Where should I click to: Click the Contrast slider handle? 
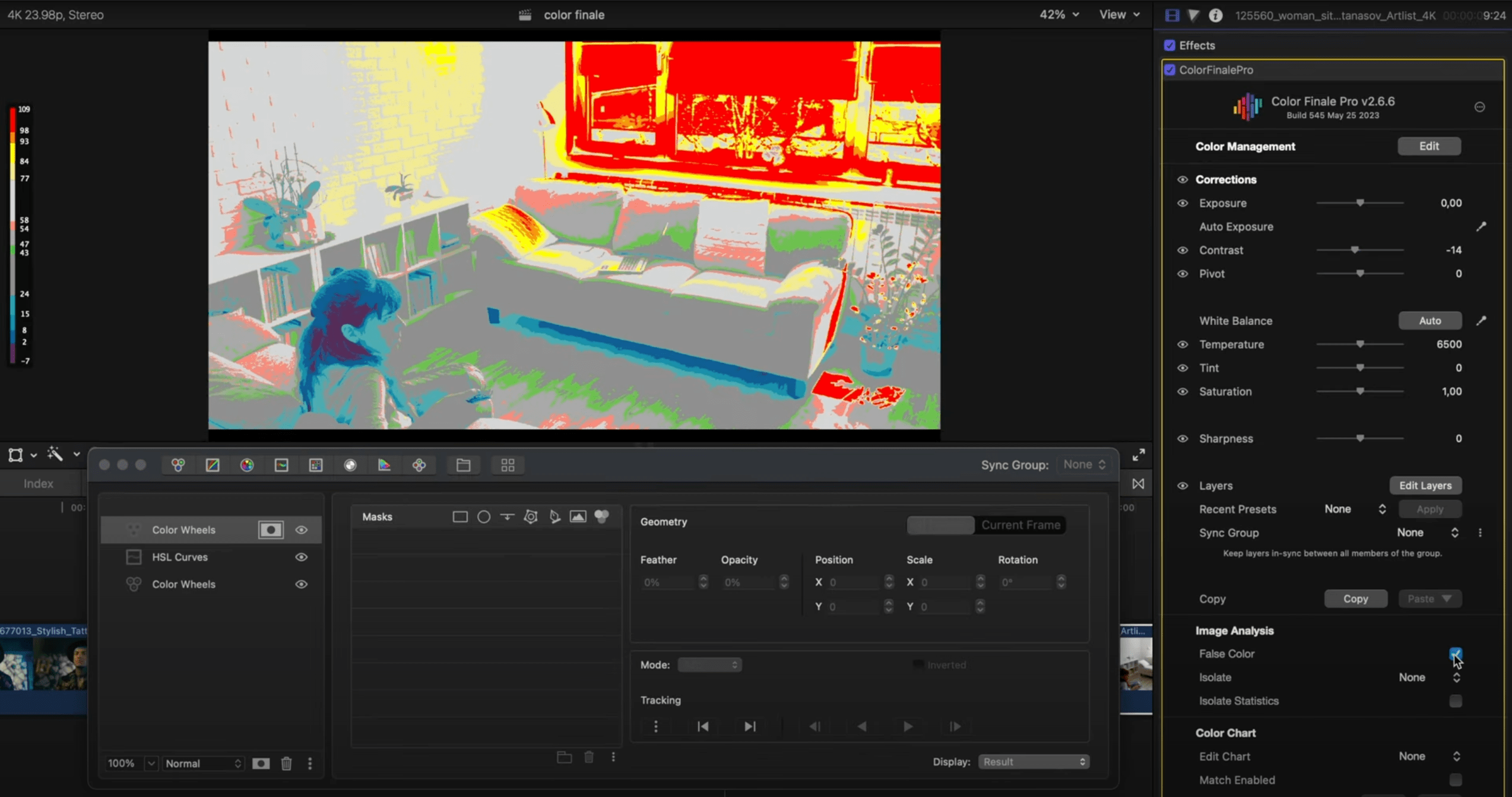coord(1355,250)
